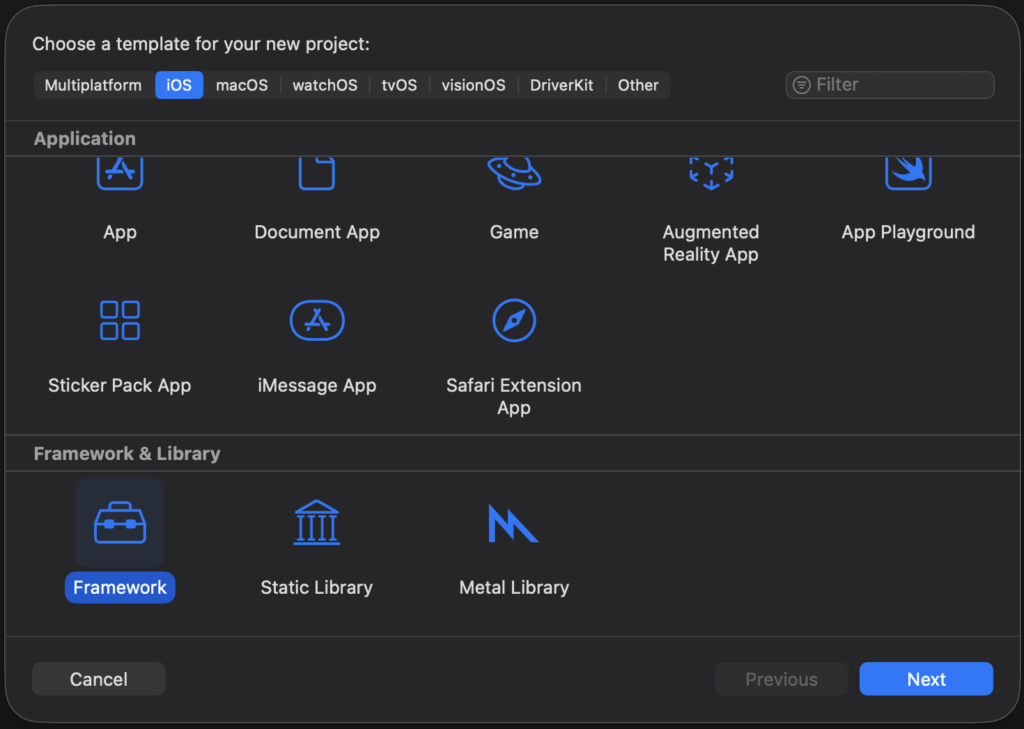Image resolution: width=1024 pixels, height=729 pixels.
Task: Switch to the Multiplatform tab
Action: tap(93, 85)
